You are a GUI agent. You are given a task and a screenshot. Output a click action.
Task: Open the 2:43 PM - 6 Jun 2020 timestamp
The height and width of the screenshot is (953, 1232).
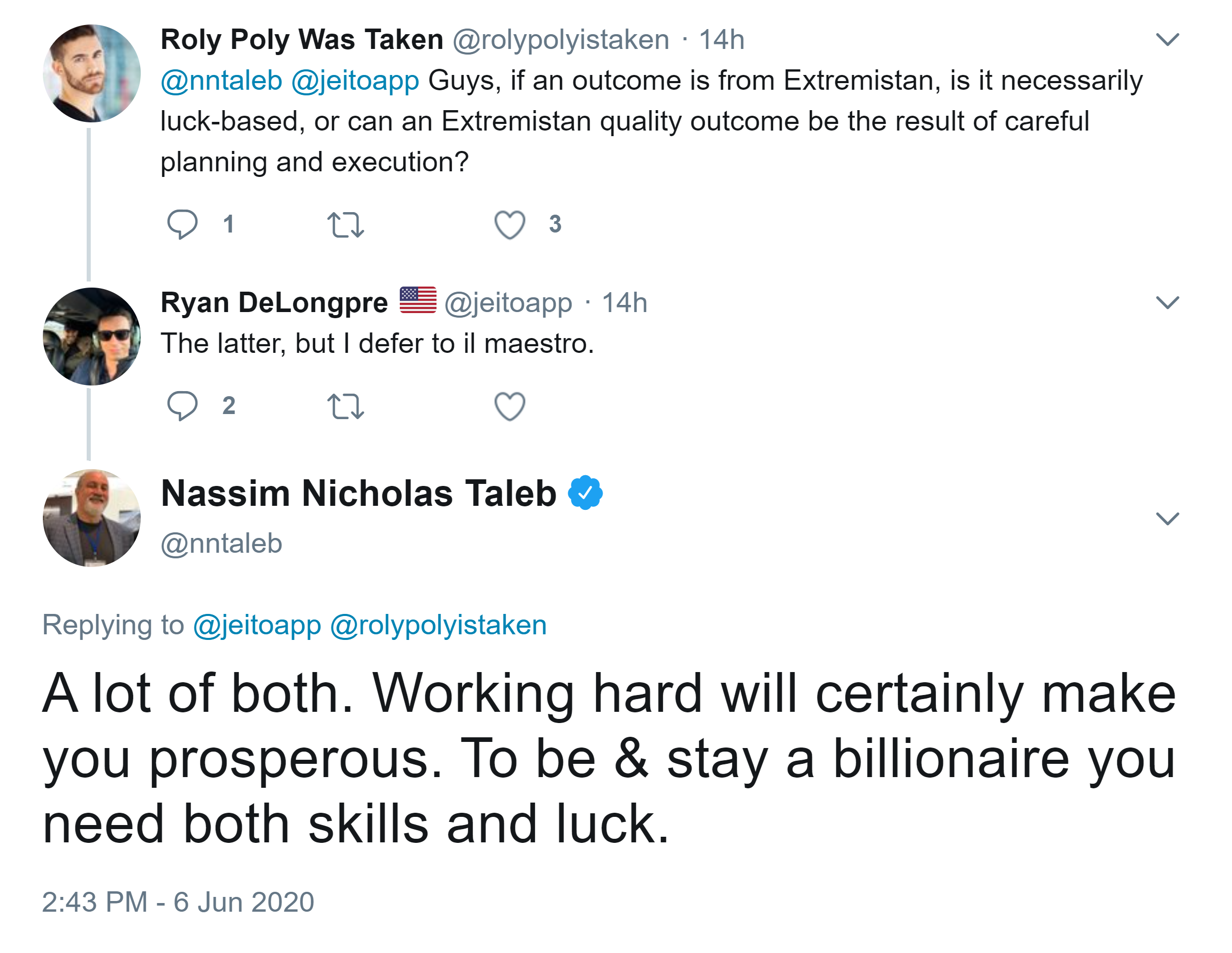click(x=177, y=902)
